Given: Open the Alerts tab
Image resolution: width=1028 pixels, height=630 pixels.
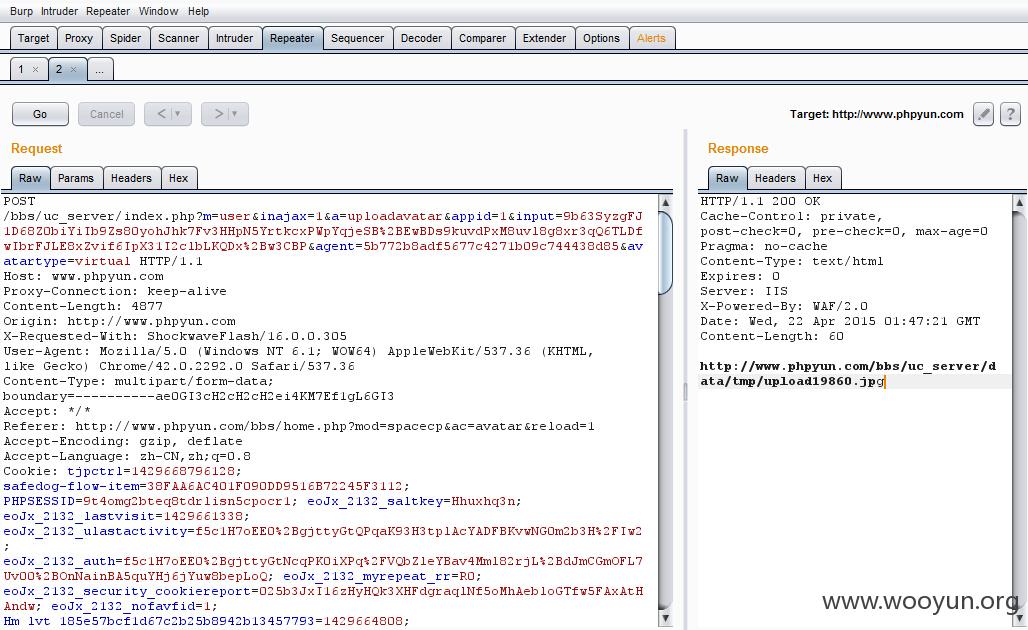Looking at the screenshot, I should (651, 38).
